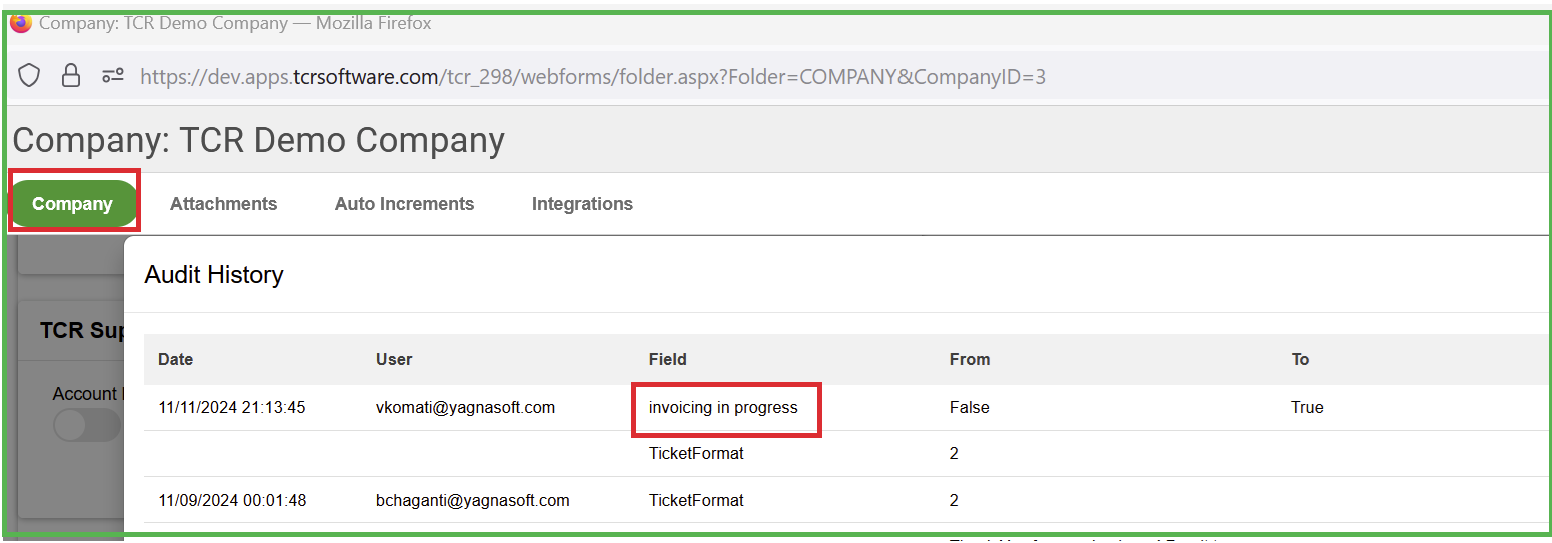Click the bchaganti@yagnasoft.com user entry

coord(472,500)
